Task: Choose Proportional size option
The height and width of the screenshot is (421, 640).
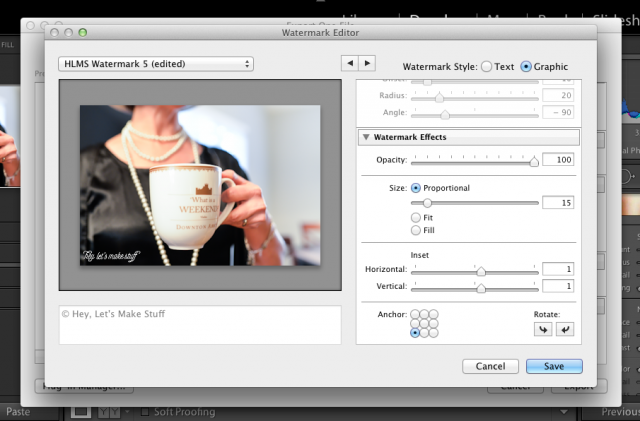Action: pos(416,188)
